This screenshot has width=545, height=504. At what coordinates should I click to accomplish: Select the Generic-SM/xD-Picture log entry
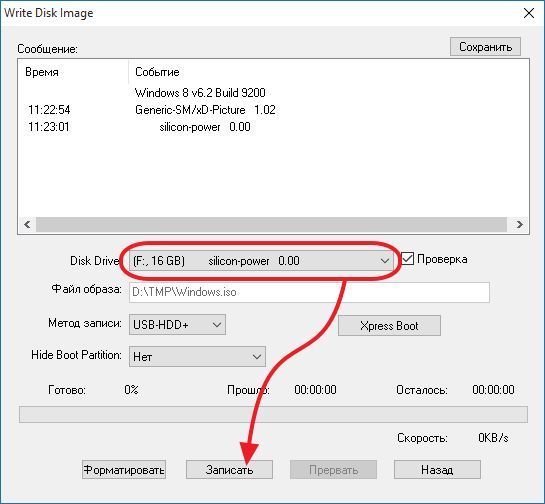[x=139, y=110]
